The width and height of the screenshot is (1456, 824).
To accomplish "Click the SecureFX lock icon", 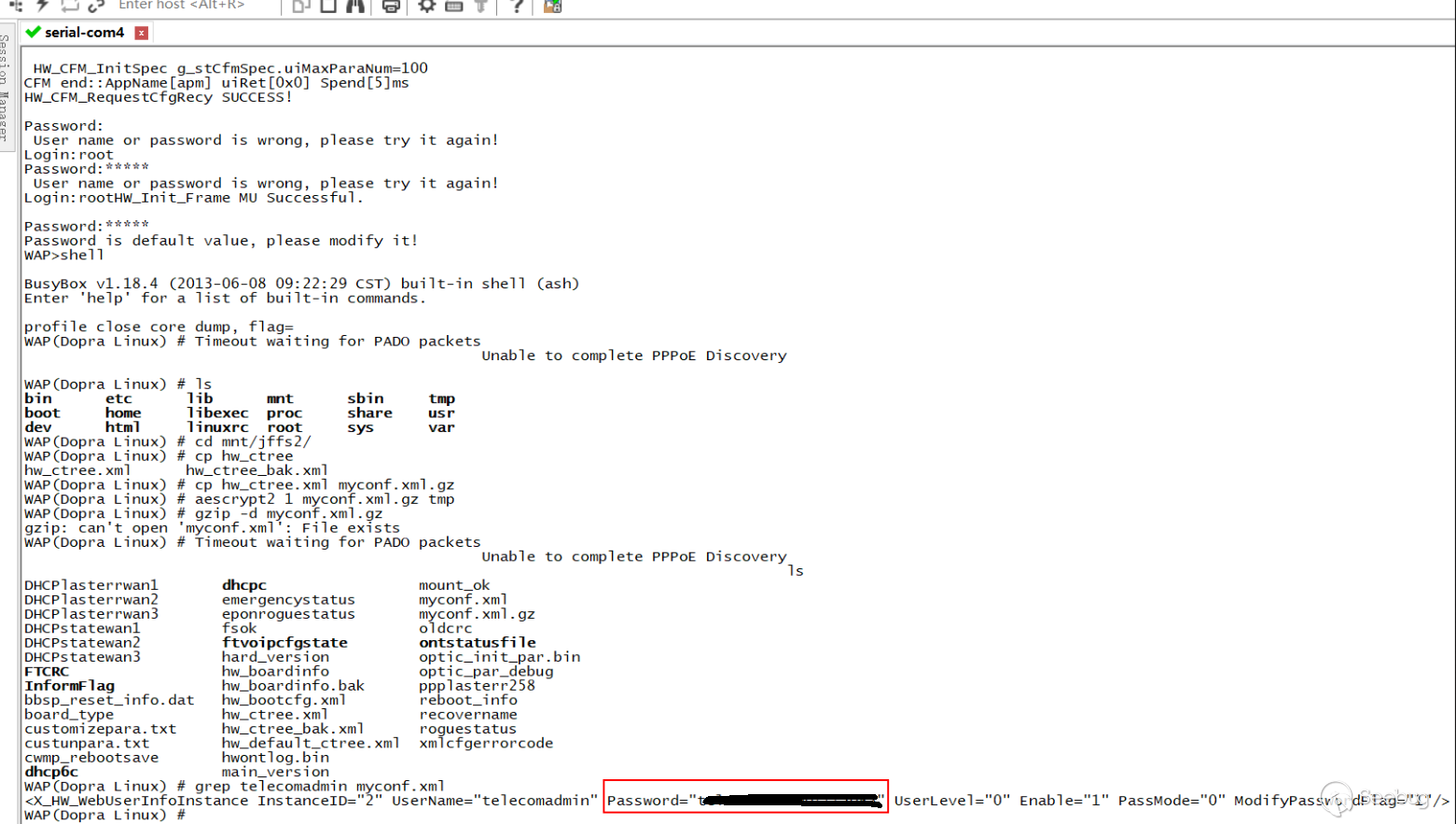I will coord(552,6).
